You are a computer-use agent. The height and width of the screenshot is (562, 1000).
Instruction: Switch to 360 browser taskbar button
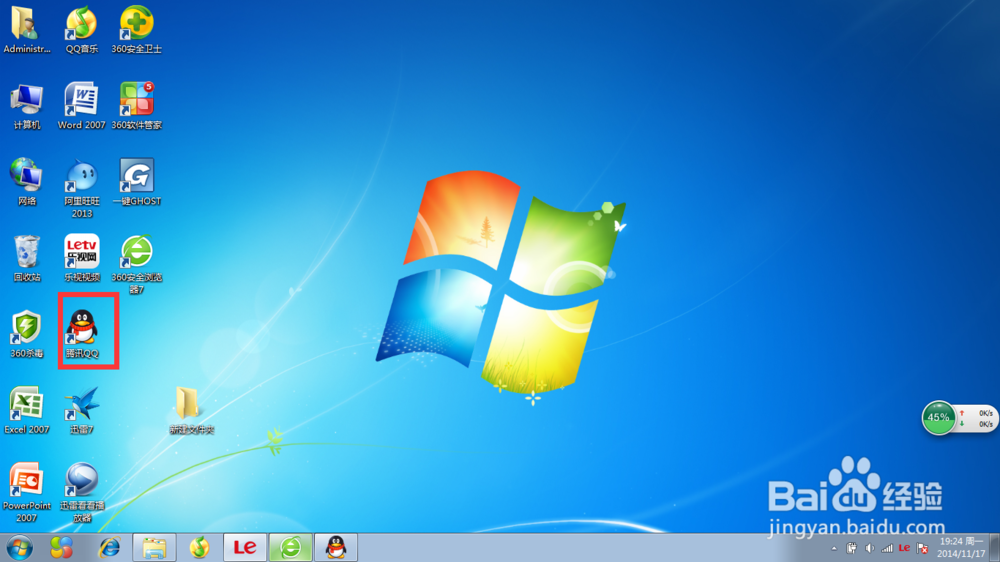point(291,547)
